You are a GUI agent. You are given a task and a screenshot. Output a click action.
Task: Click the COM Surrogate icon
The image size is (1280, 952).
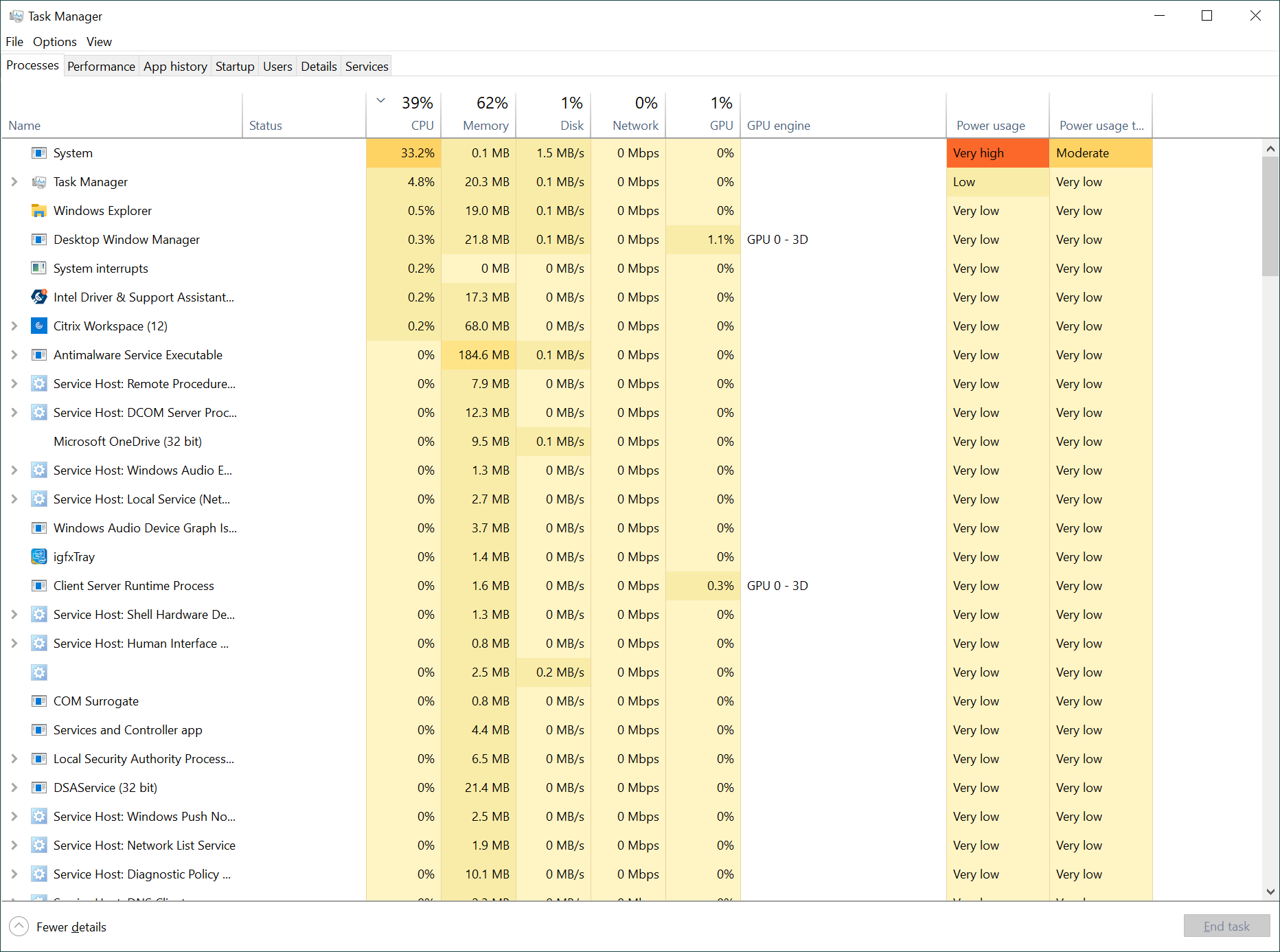pyautogui.click(x=39, y=701)
